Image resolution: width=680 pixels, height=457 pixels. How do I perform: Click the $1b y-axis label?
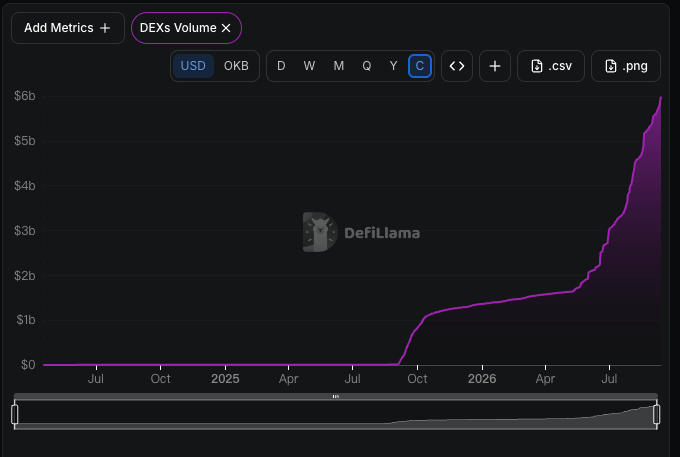26,320
